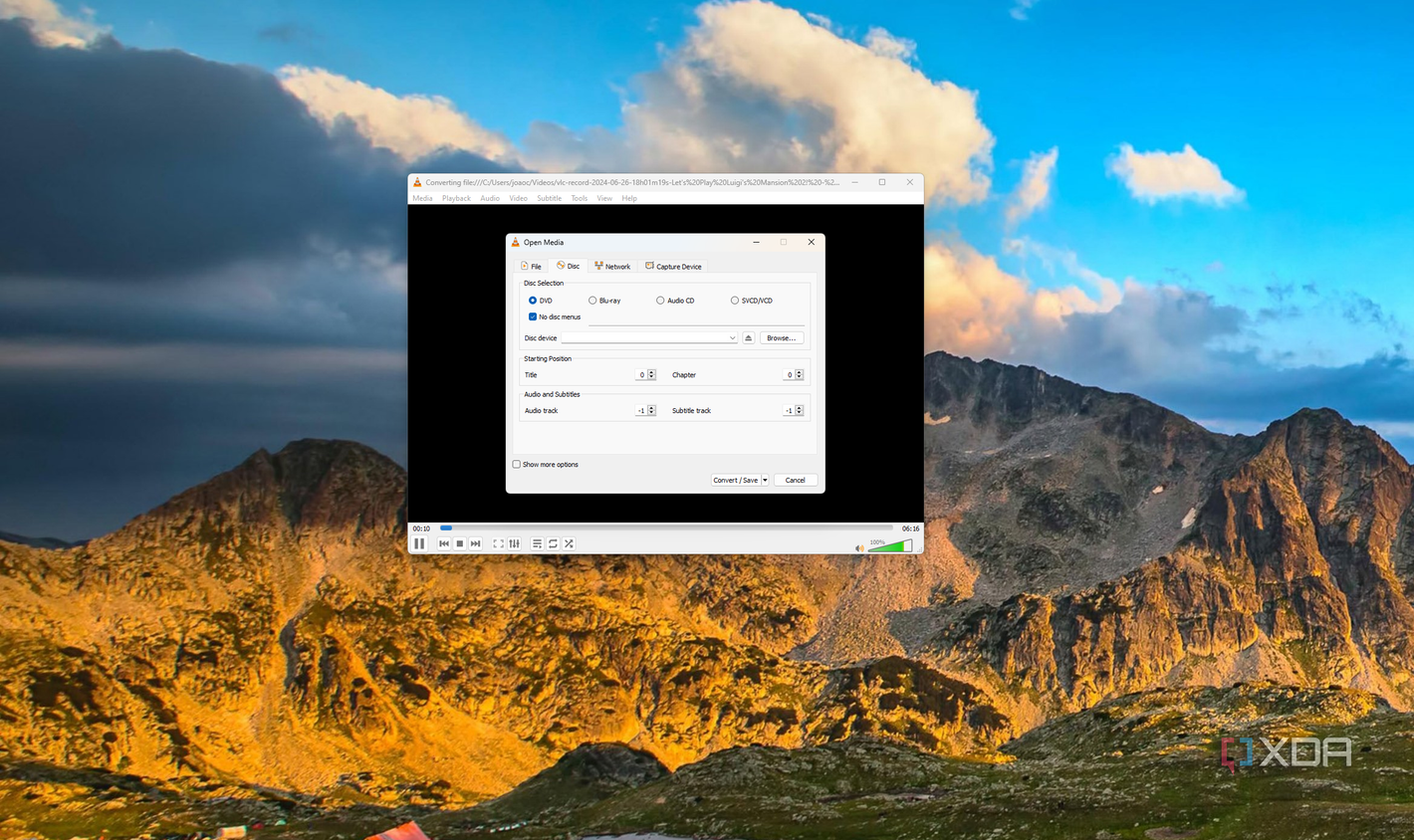
Task: Minimize the Open Media dialog
Action: [x=756, y=242]
